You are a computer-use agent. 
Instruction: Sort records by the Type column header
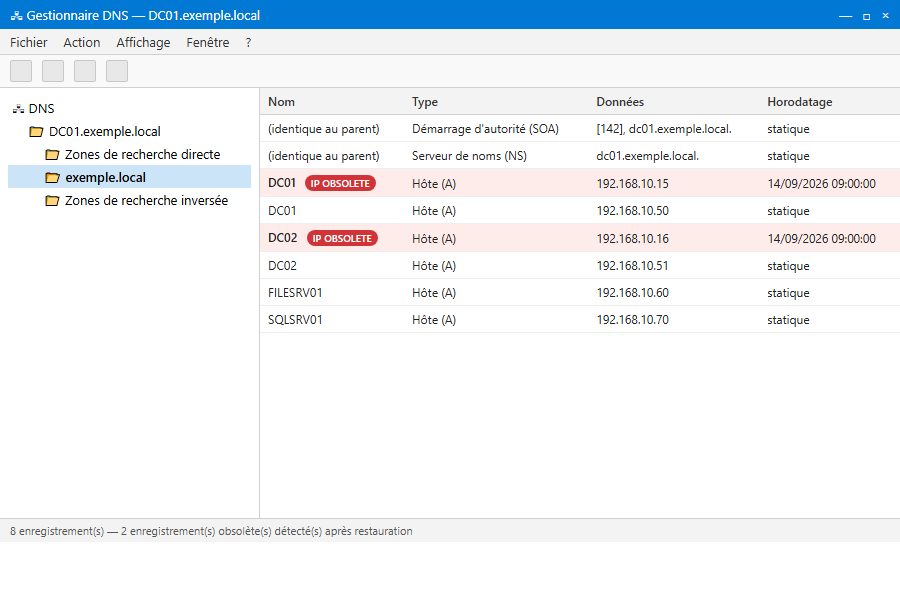425,102
